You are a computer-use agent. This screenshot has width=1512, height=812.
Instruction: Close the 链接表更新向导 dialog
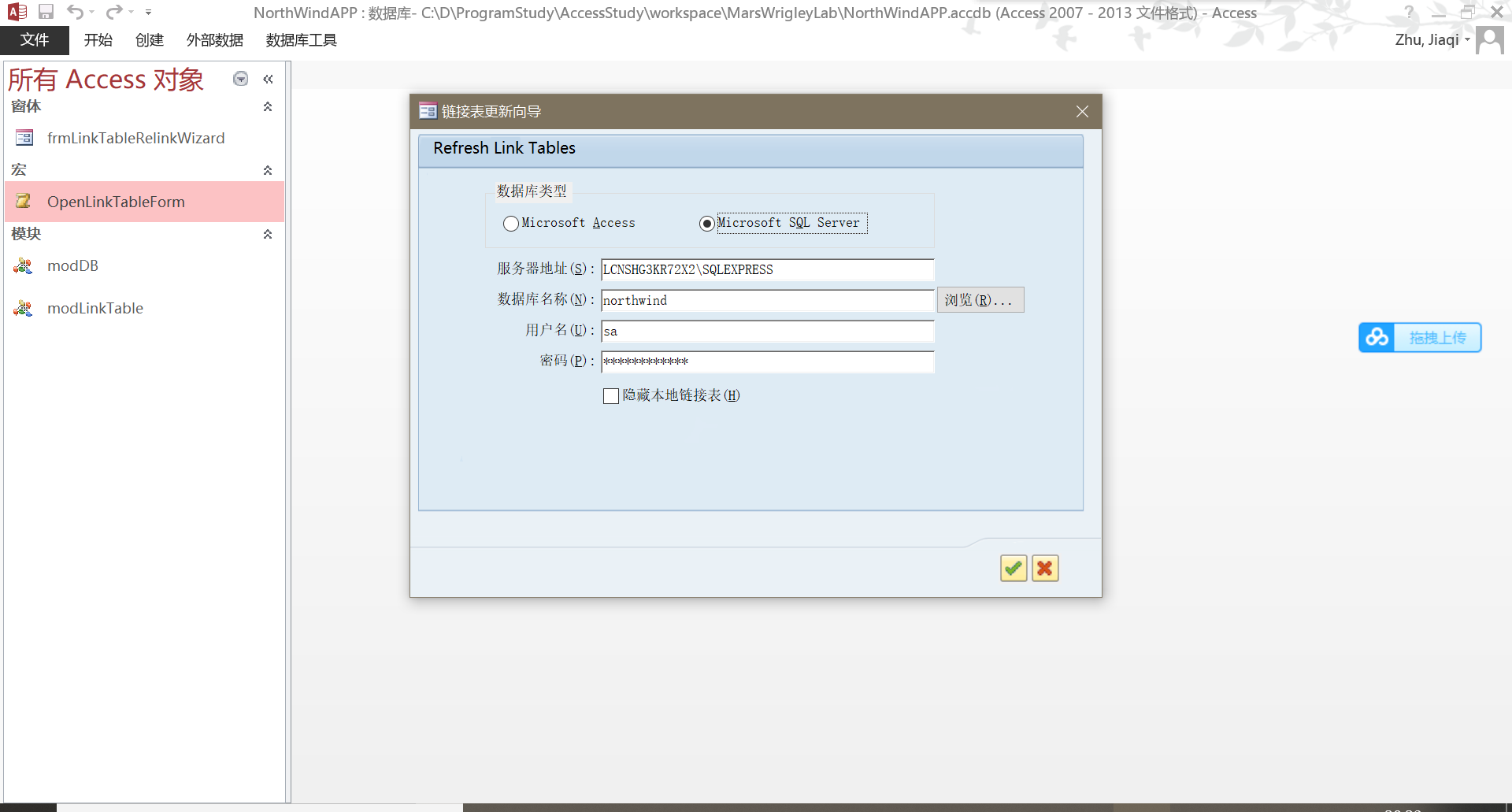coord(1082,112)
